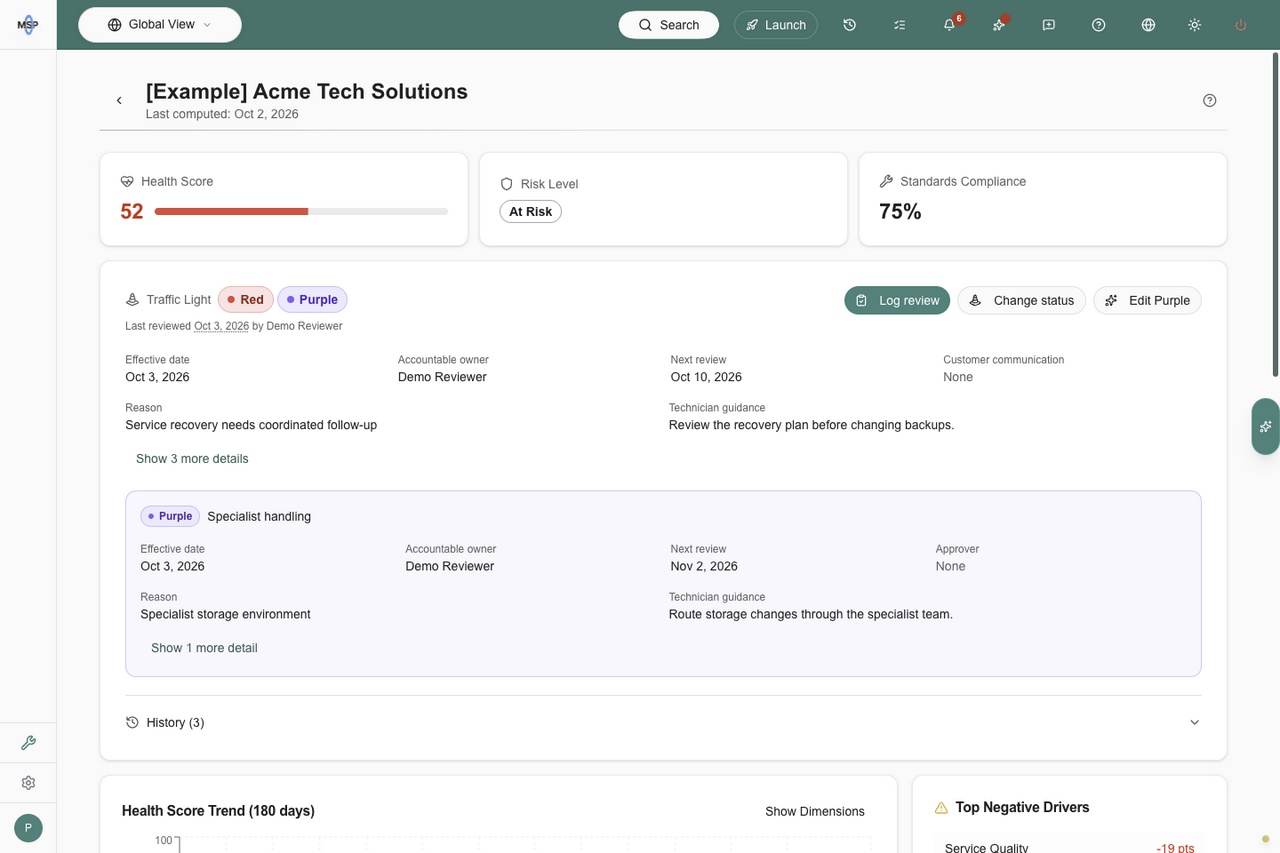Click the globe language icon in header
Screen dimensions: 1280x853
[x=1148, y=25]
